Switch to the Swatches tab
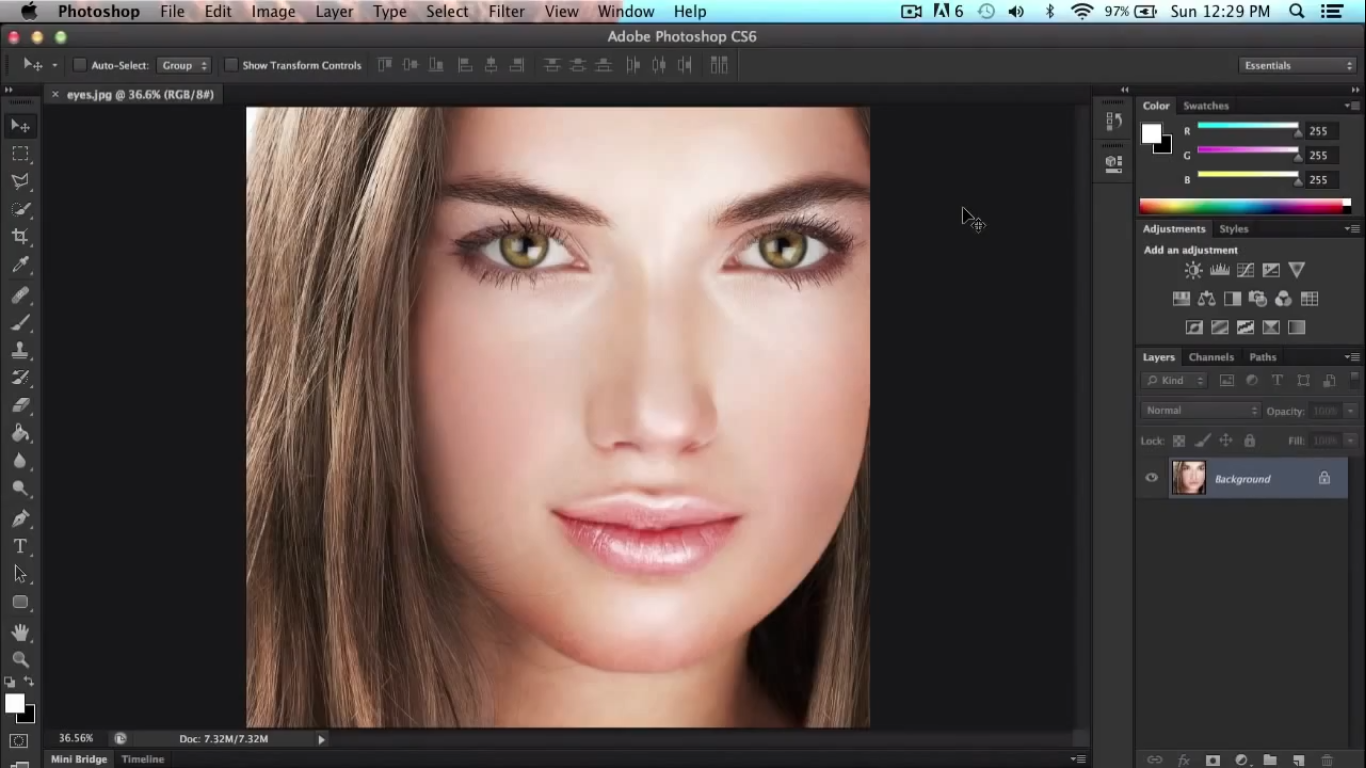Viewport: 1366px width, 768px height. tap(1206, 105)
